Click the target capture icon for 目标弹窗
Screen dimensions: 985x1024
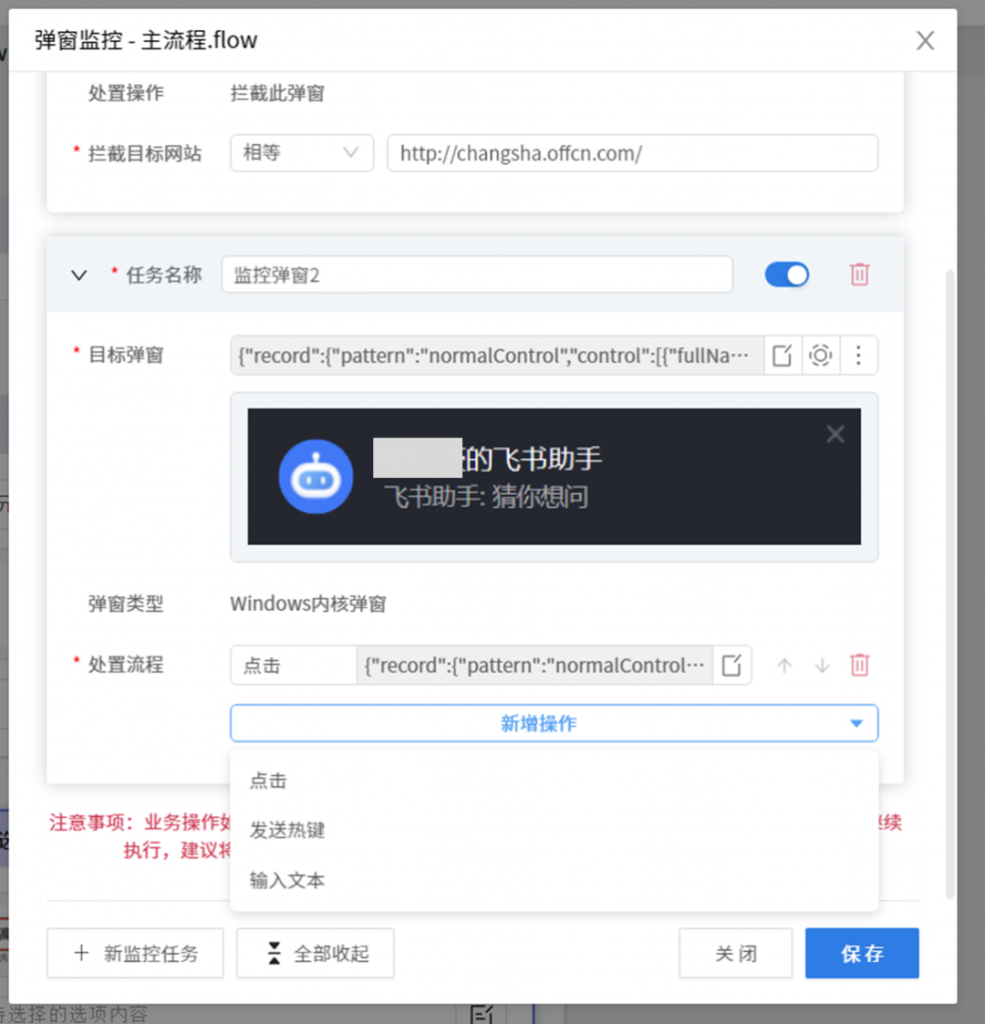[x=821, y=355]
